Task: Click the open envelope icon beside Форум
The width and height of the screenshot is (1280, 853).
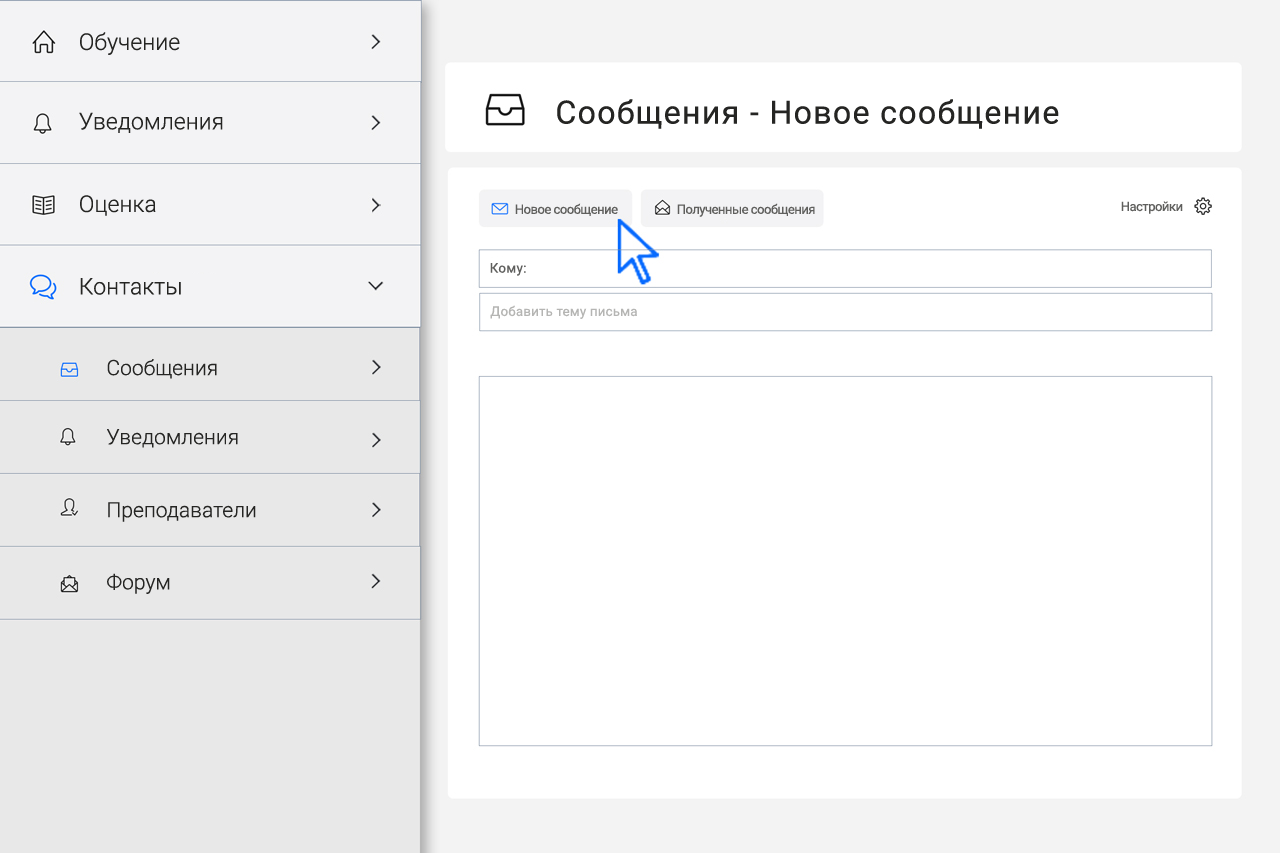Action: [x=69, y=583]
